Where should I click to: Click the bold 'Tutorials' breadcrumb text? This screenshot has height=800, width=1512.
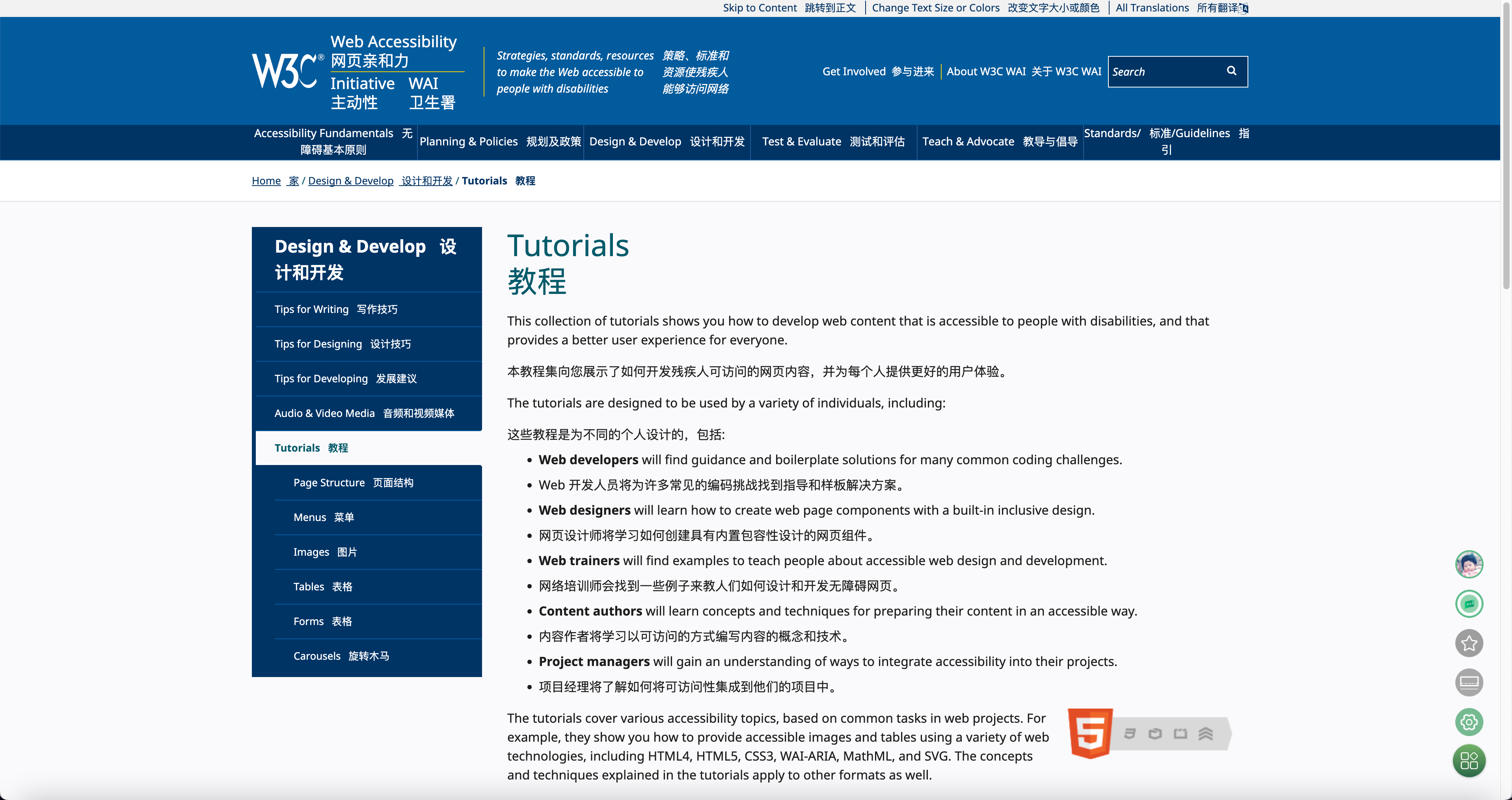(484, 181)
